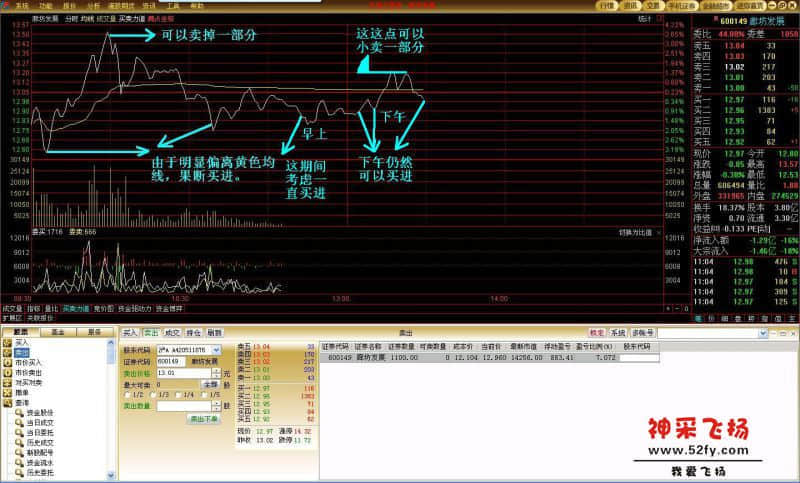
Task: Open the 撤单 cancel order item
Action: [x=20, y=392]
